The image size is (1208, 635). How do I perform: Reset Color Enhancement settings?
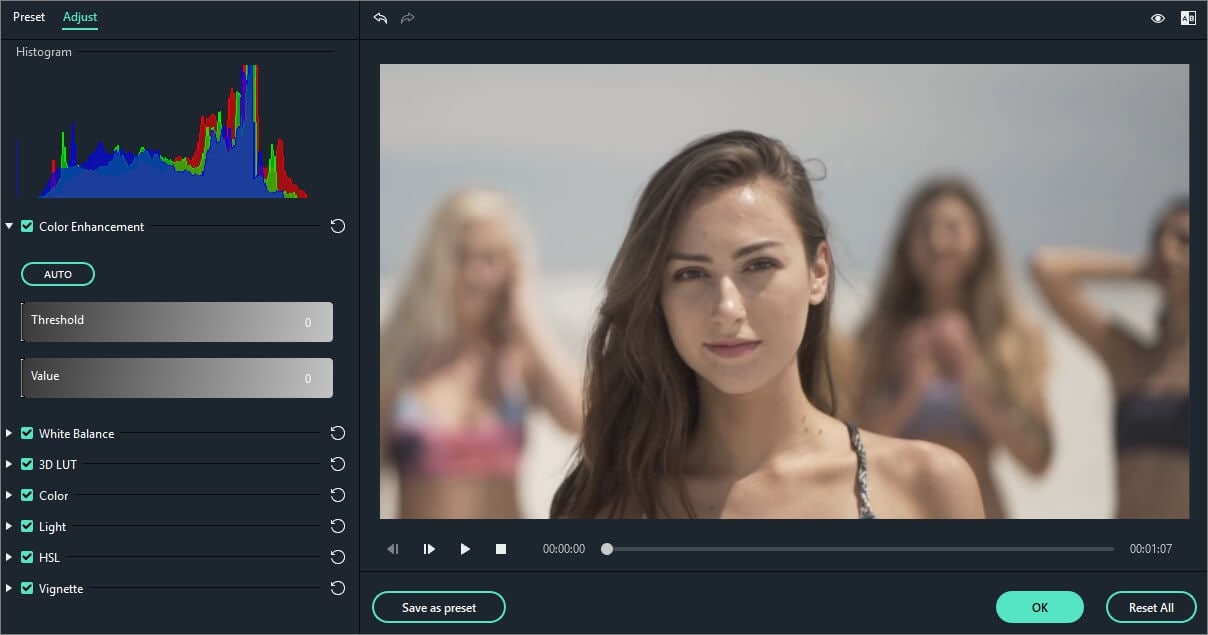(338, 226)
